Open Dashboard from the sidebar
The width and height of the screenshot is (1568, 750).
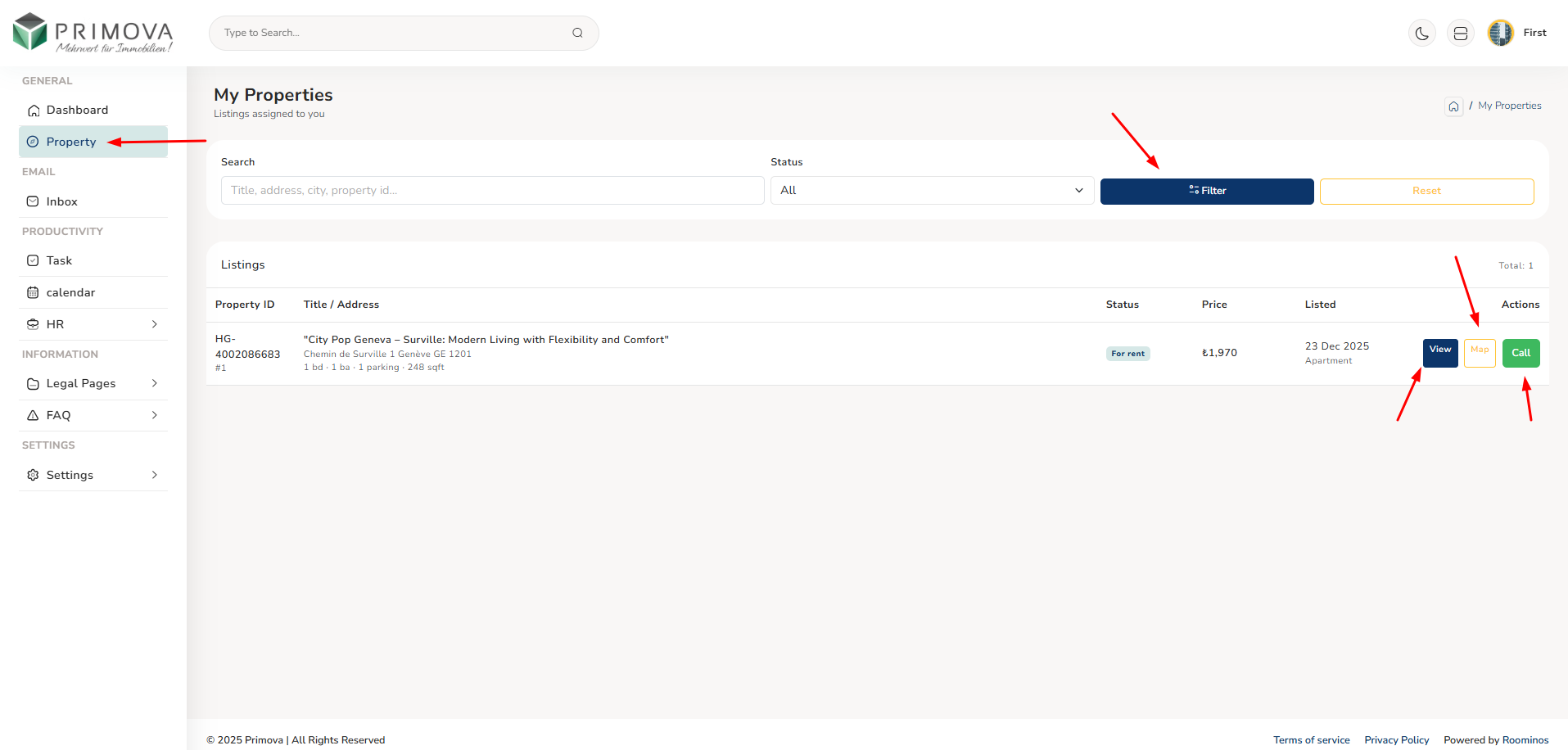(77, 111)
